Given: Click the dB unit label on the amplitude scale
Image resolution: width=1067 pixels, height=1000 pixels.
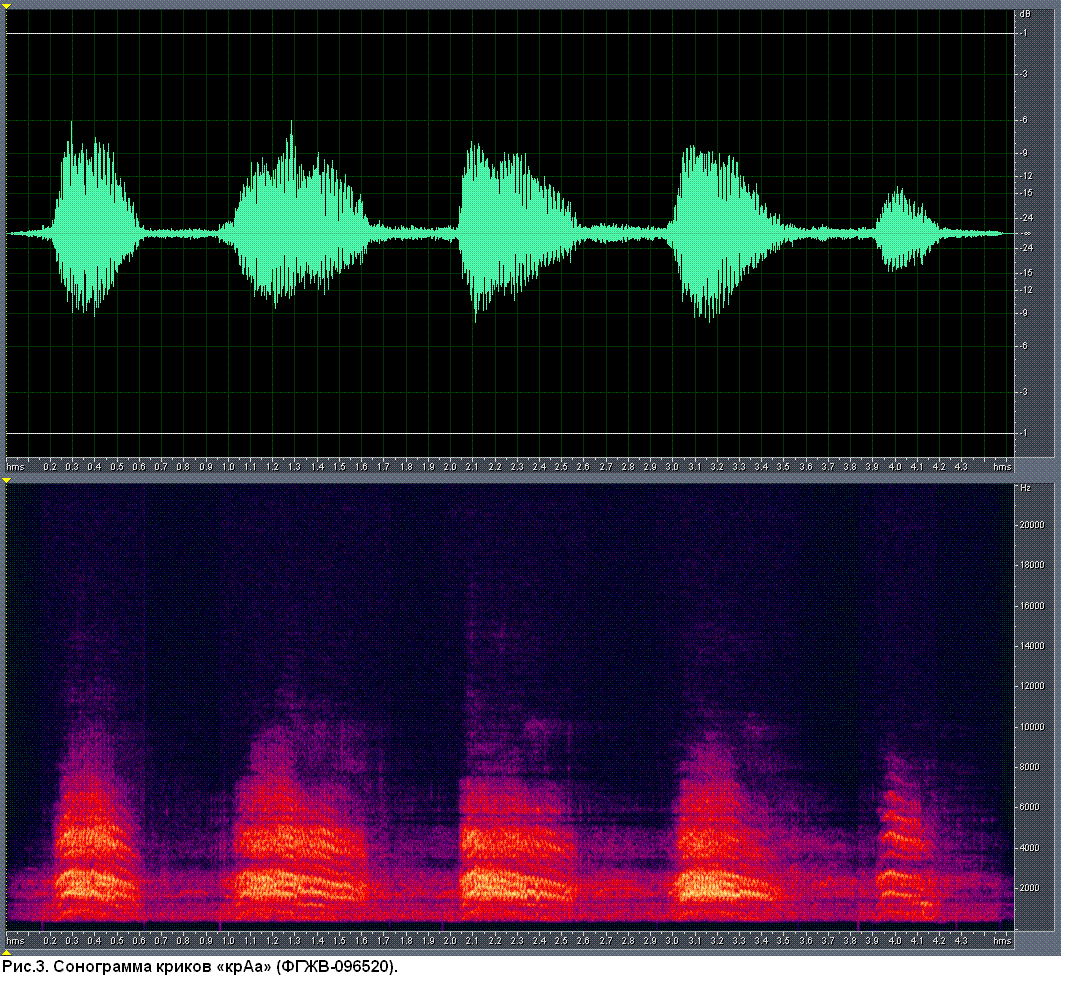Looking at the screenshot, I should coord(1025,14).
